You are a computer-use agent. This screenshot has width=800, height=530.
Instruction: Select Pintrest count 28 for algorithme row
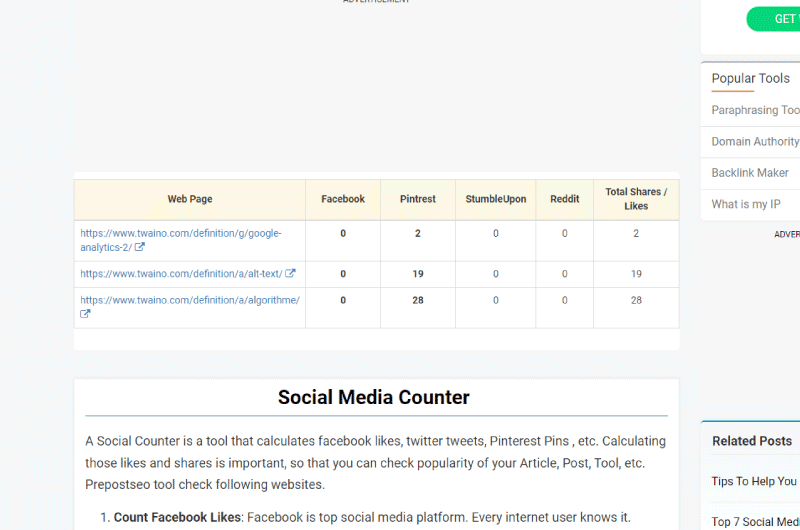(x=418, y=300)
